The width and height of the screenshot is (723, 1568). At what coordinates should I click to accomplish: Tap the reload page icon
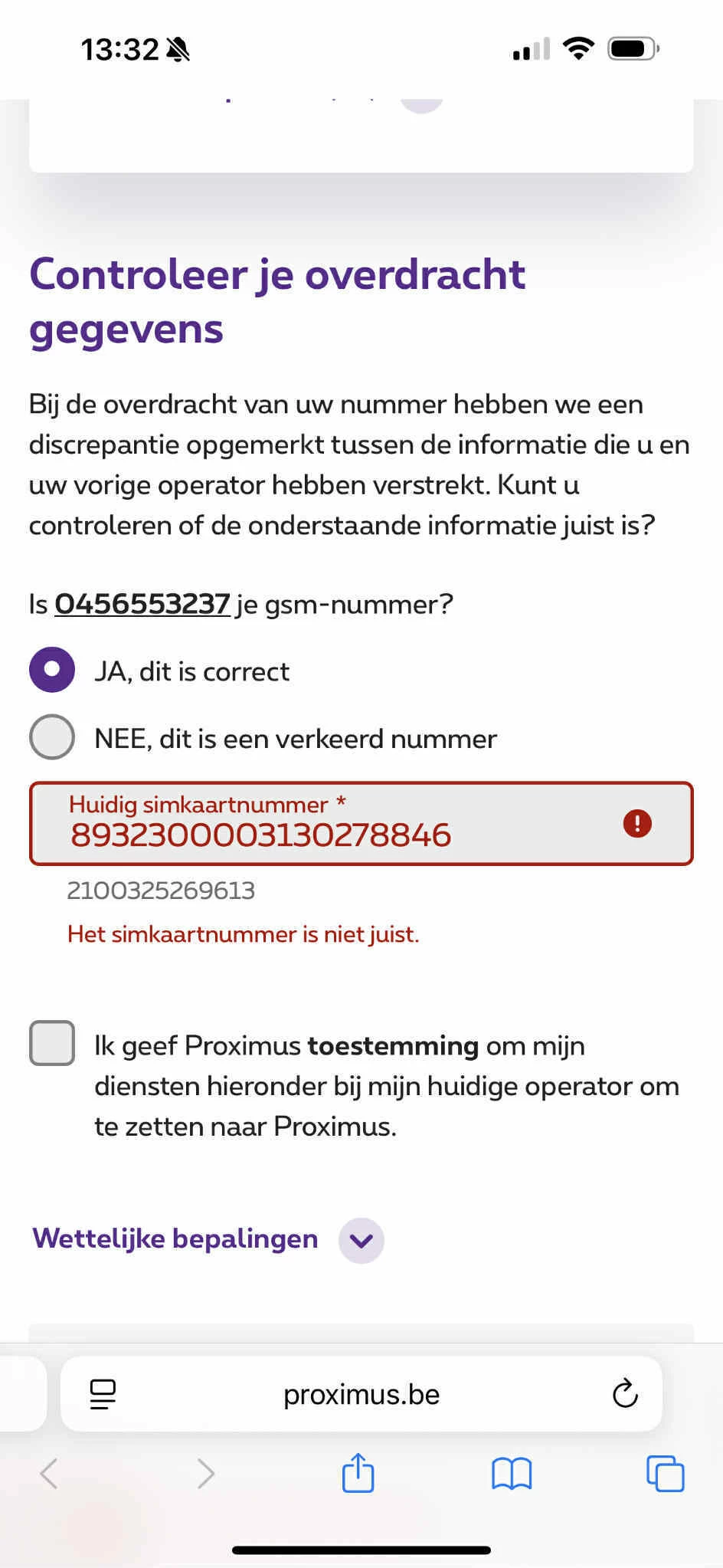[625, 1394]
